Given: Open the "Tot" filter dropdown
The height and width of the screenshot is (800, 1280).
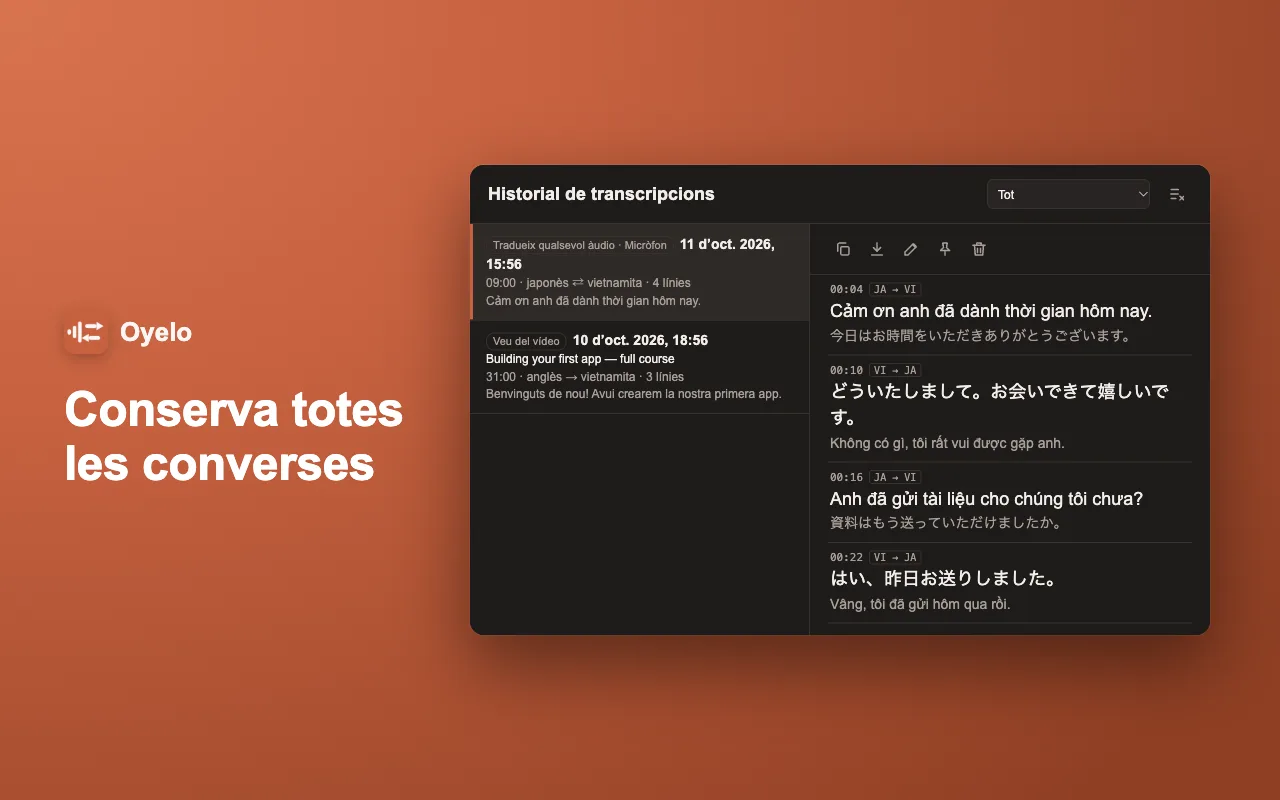Looking at the screenshot, I should [1068, 194].
